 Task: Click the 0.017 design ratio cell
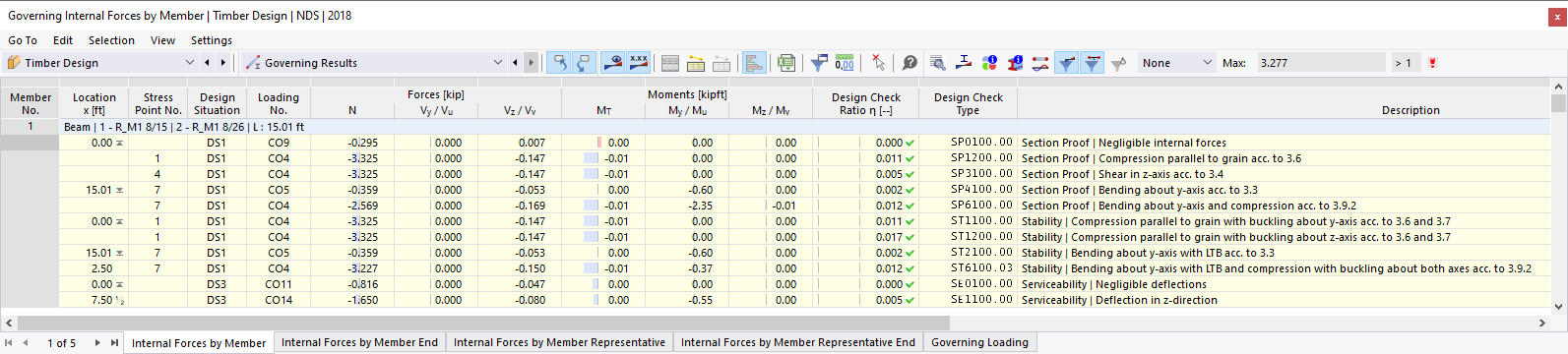click(x=866, y=237)
